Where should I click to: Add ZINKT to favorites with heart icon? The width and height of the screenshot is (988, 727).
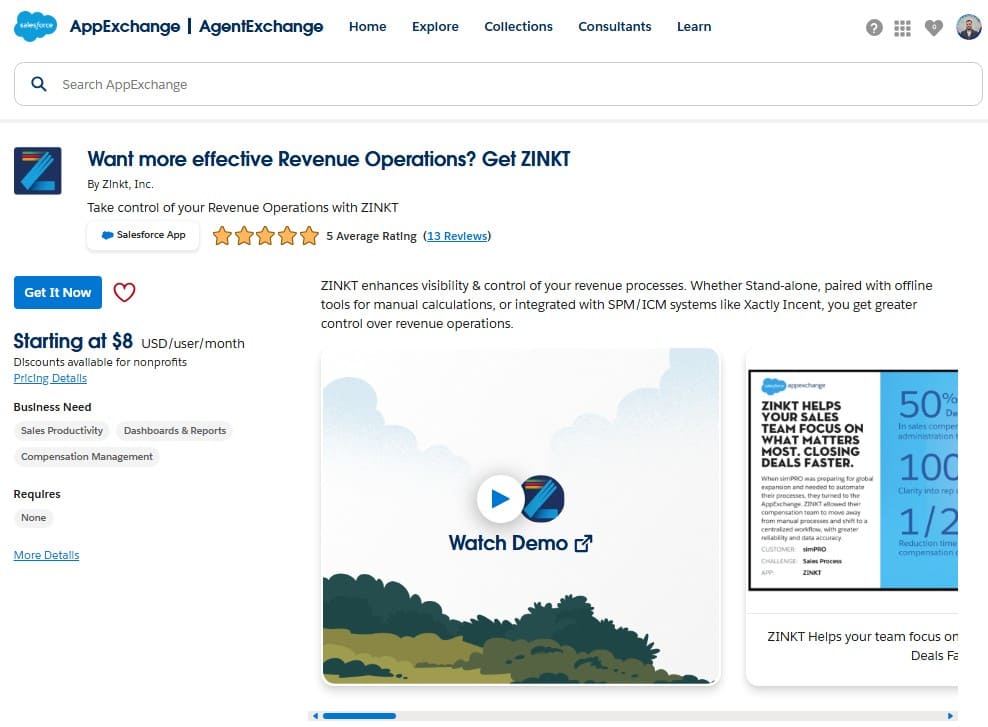(x=124, y=292)
